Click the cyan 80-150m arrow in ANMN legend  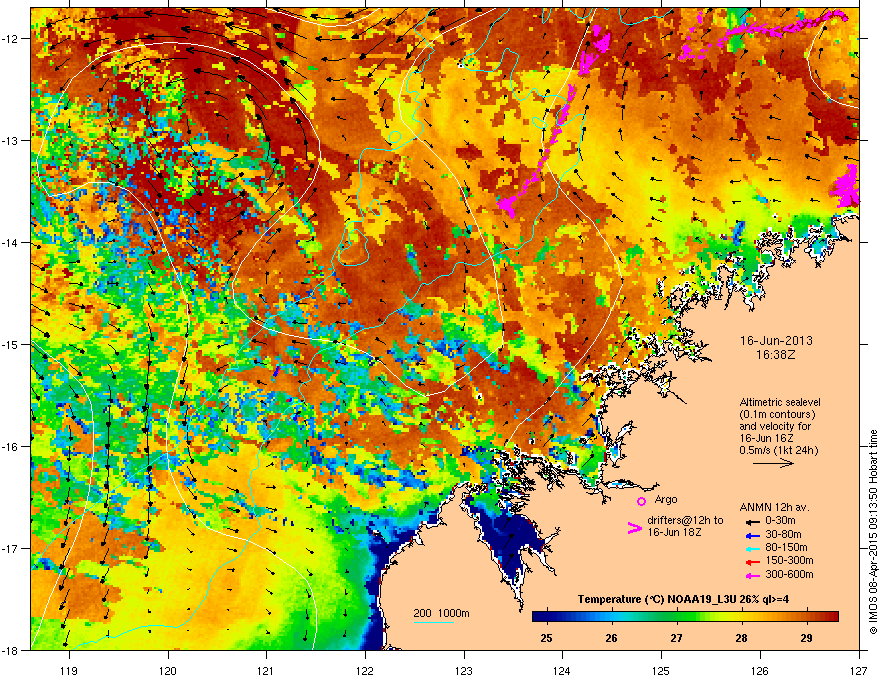[x=752, y=548]
